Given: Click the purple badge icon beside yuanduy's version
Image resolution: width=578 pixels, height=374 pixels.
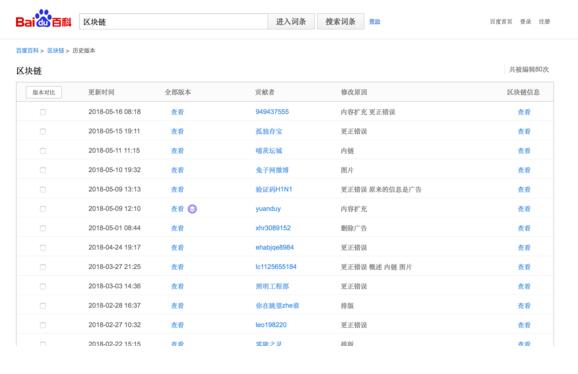Looking at the screenshot, I should click(x=192, y=209).
